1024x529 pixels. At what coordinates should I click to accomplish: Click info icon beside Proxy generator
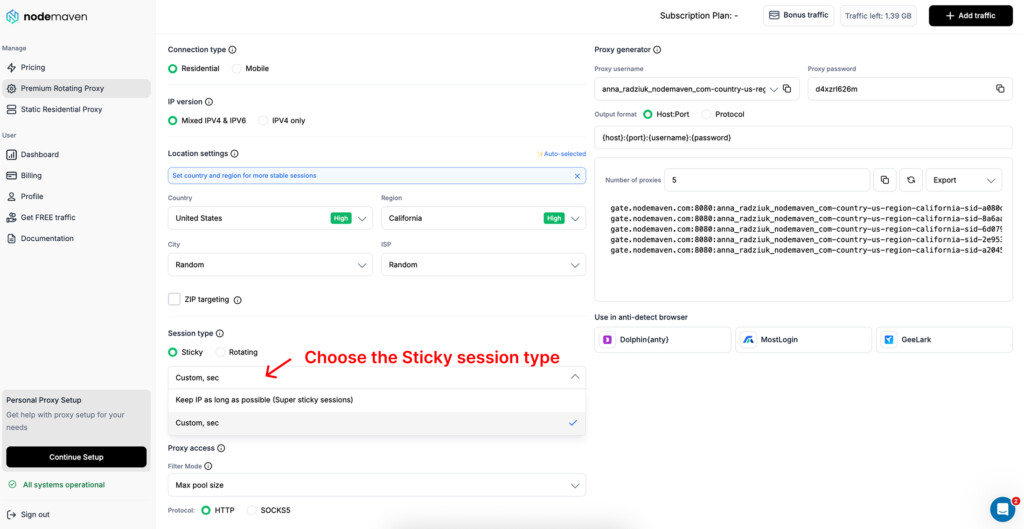coord(657,50)
